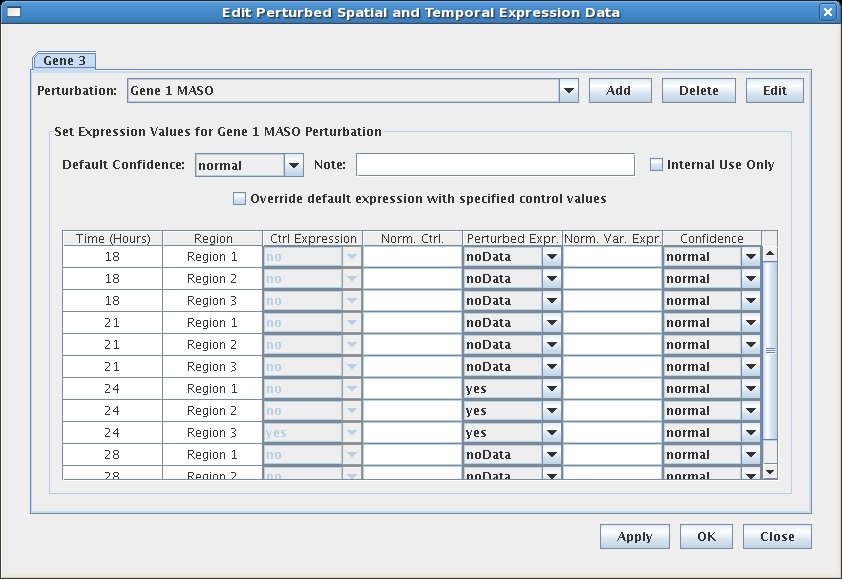Screen dimensions: 842x579
Task: Open Confidence dropdown for first 18-hour Region 1 row
Action: 751,257
